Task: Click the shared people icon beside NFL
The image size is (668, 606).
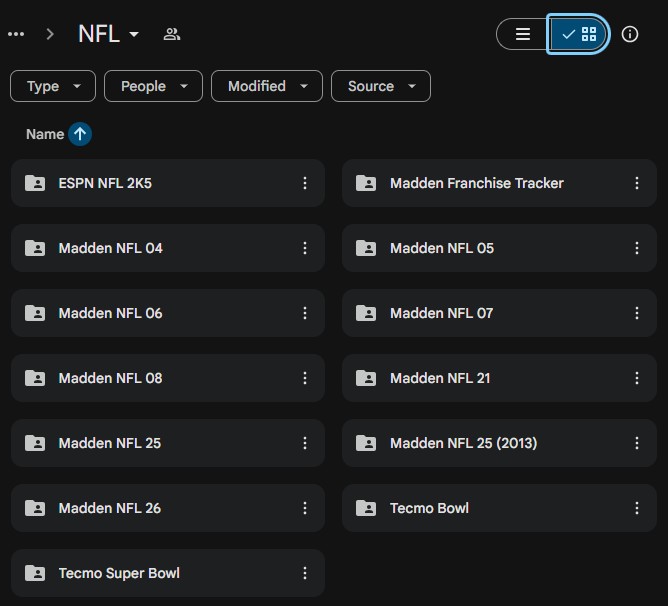Action: coord(172,34)
